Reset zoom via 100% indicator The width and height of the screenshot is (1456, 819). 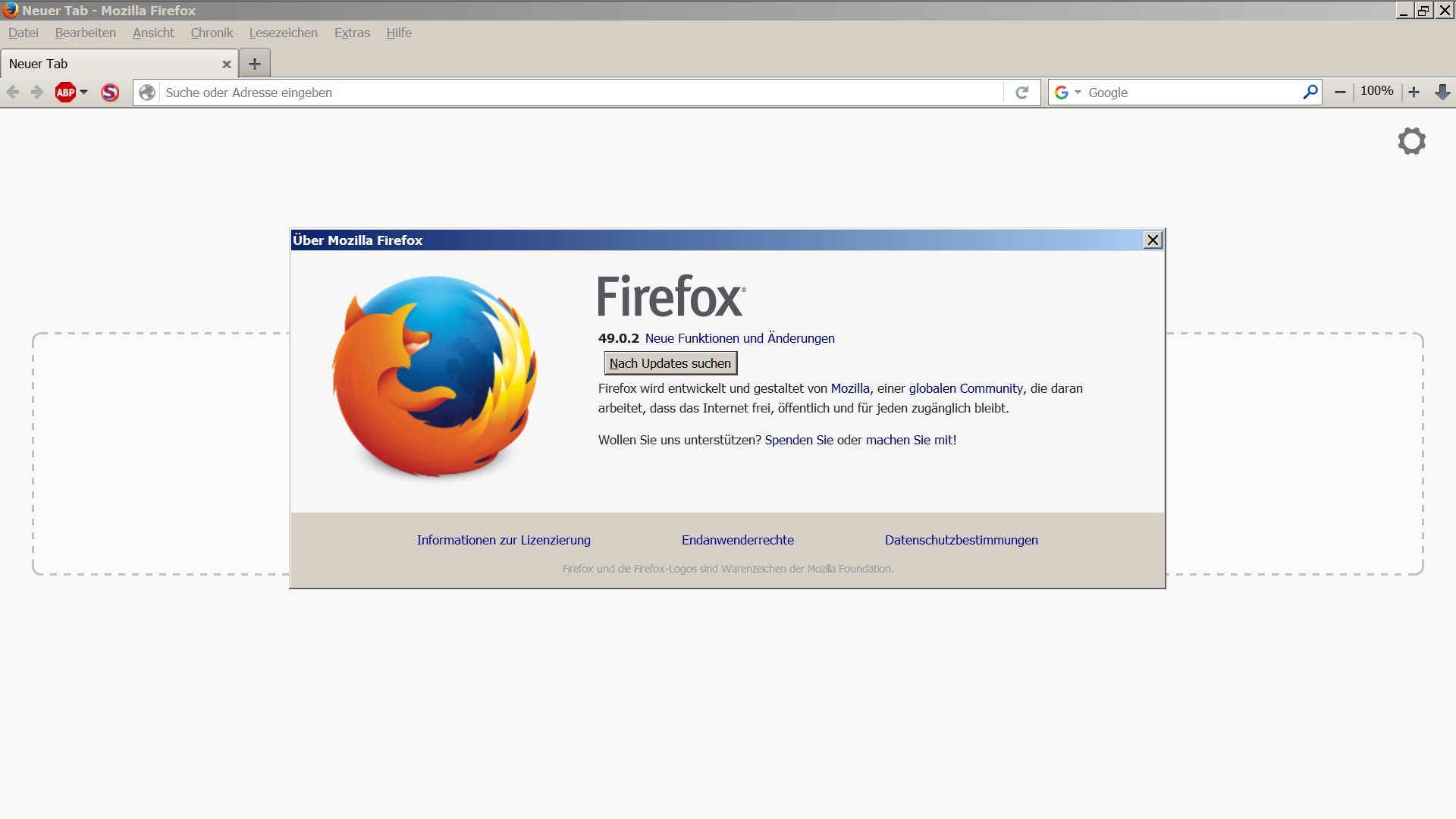coord(1376,91)
